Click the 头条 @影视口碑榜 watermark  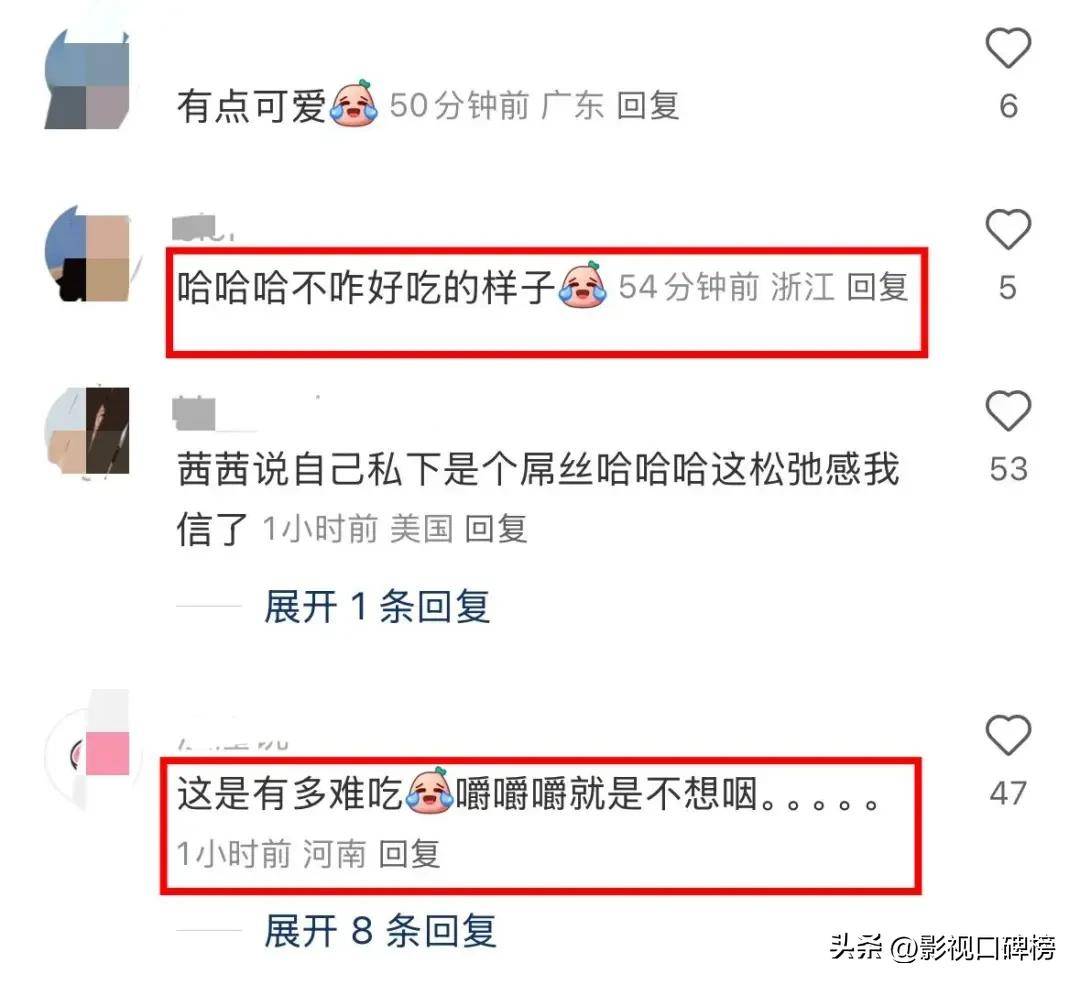(942, 948)
